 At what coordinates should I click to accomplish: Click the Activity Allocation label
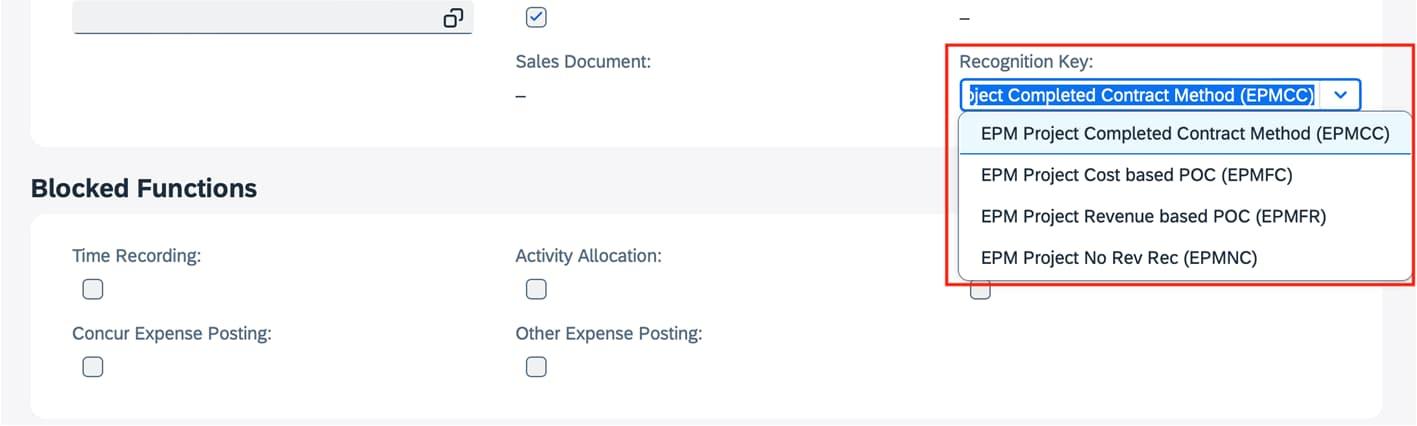coord(588,256)
